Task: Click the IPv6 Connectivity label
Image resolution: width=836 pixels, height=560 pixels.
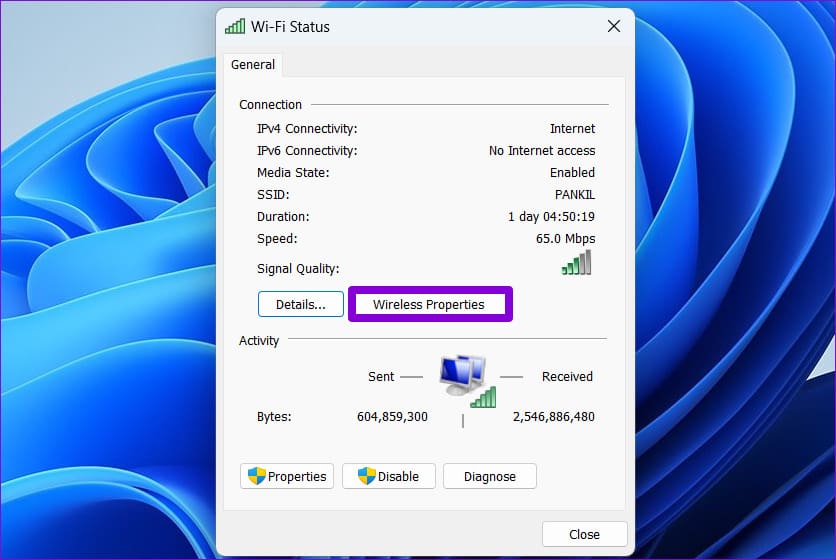Action: point(307,150)
